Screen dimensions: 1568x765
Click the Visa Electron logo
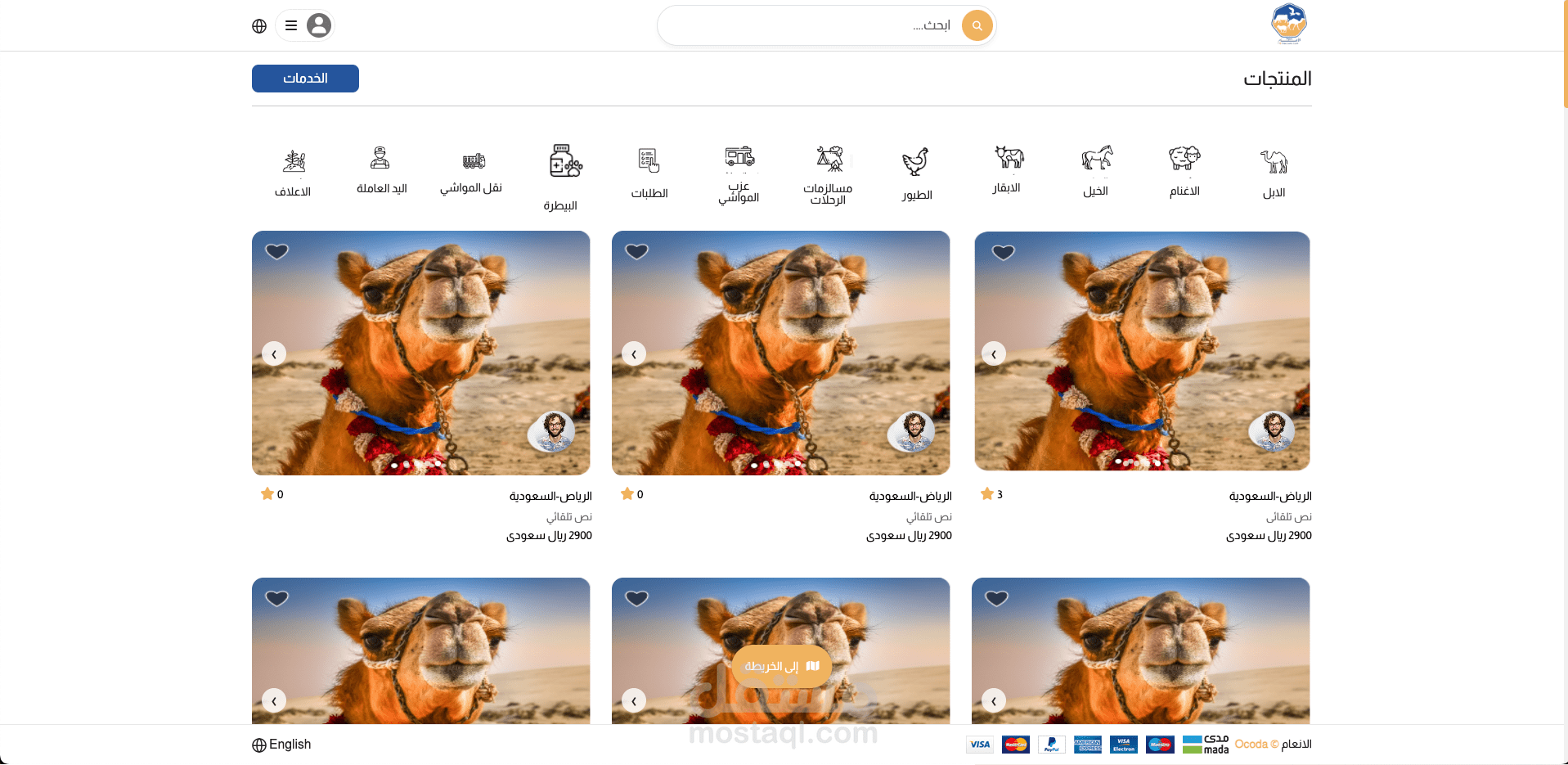tap(1124, 745)
